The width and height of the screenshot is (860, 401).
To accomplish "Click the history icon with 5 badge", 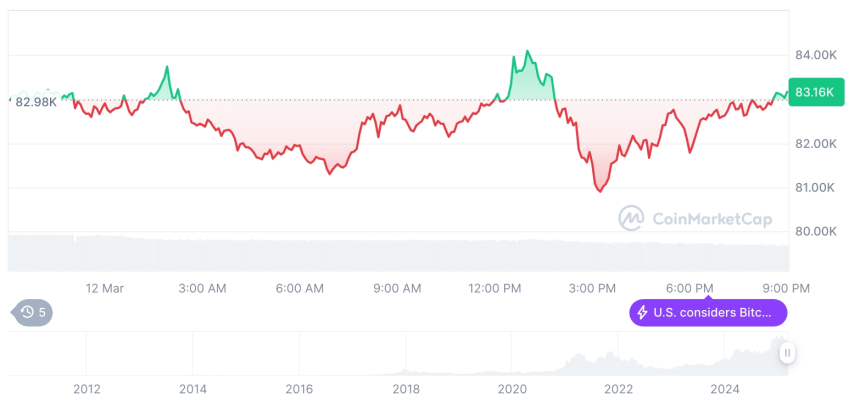I will [33, 312].
